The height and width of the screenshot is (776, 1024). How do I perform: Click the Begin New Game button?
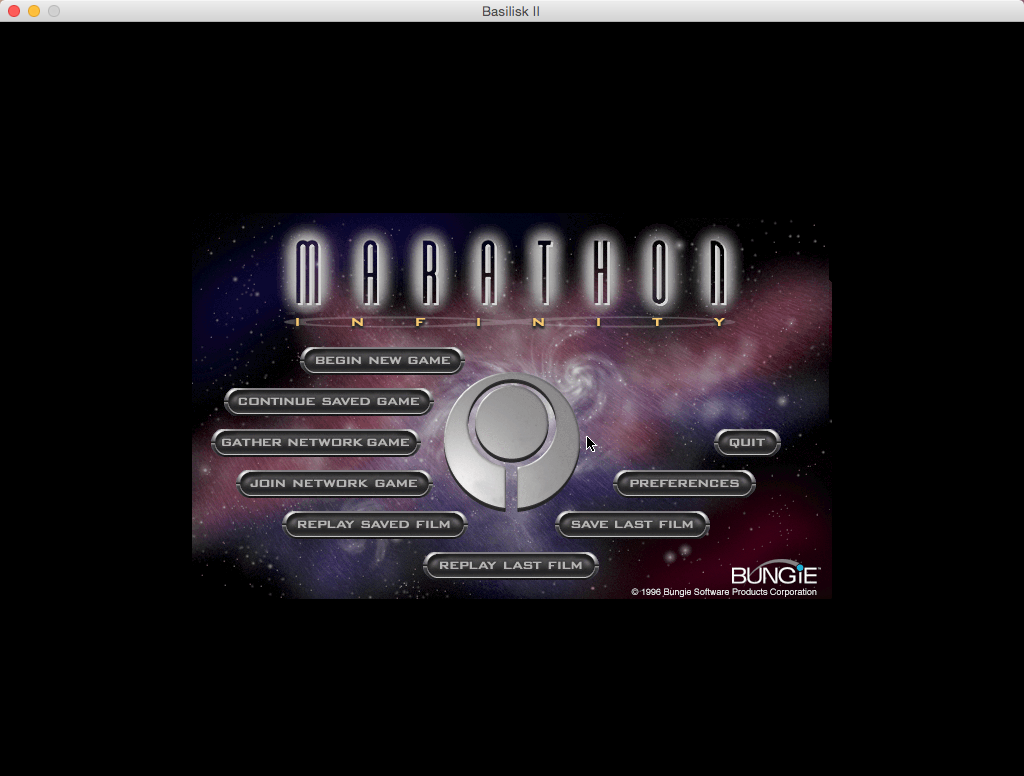point(382,360)
